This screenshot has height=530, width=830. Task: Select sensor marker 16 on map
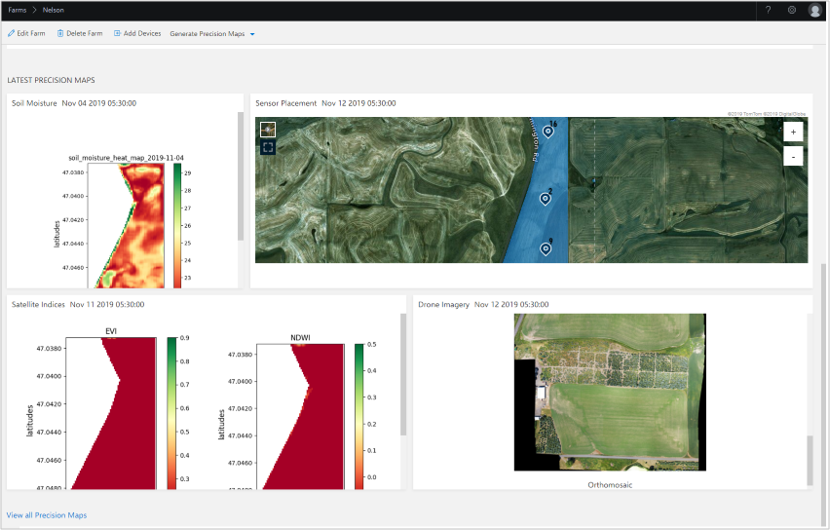[x=548, y=131]
